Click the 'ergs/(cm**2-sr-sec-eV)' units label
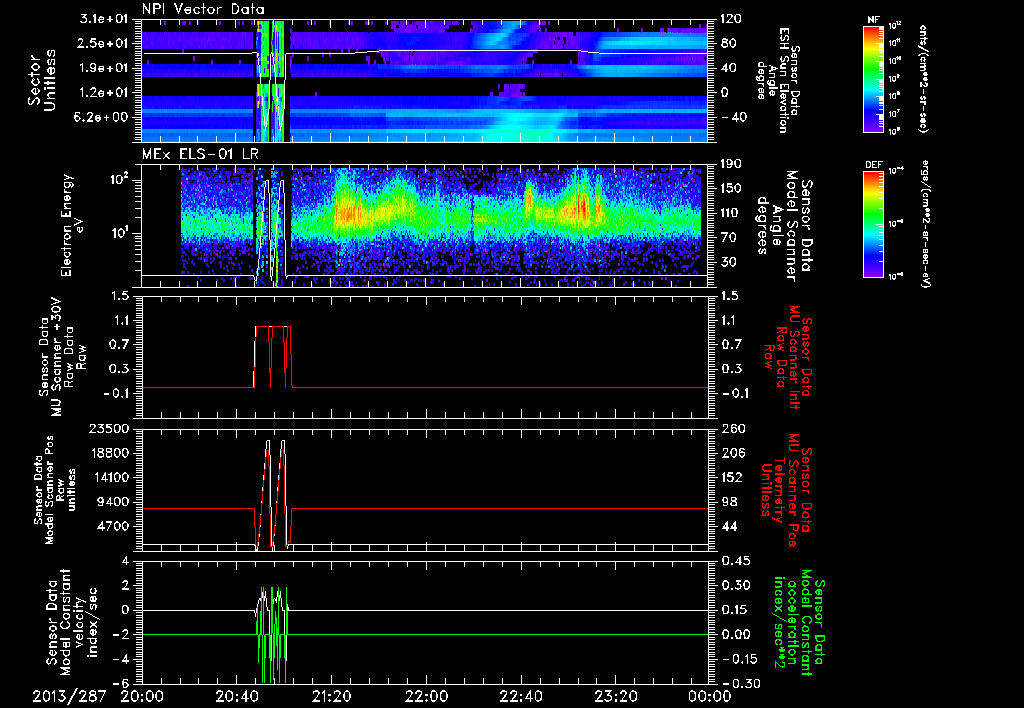 point(925,223)
